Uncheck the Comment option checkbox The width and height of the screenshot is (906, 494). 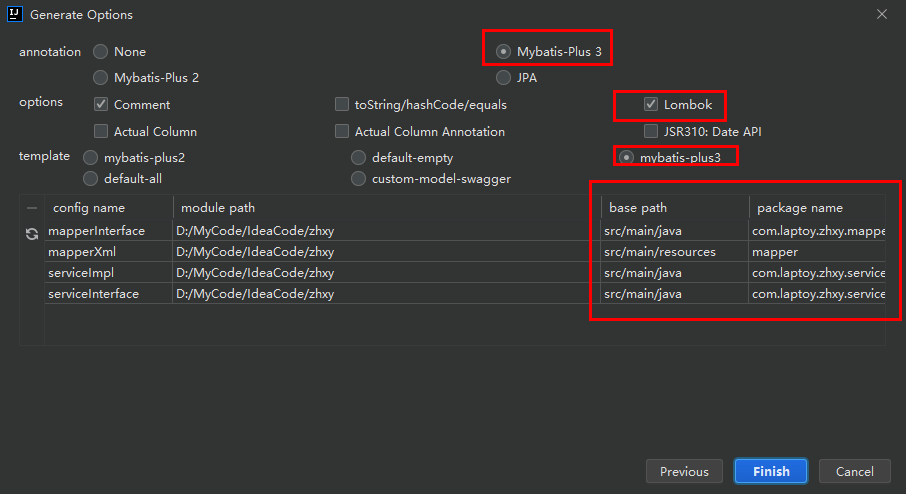[101, 104]
